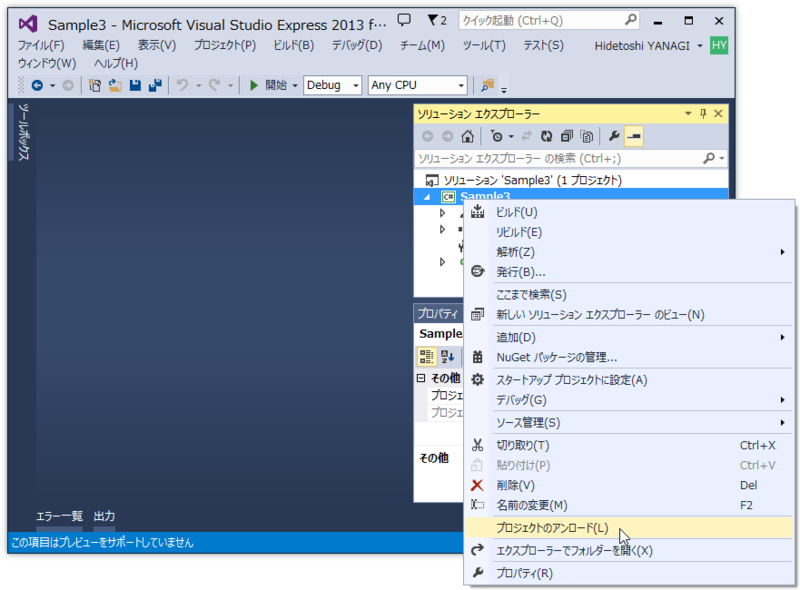Open the デバッグ(D) menu

[x=357, y=45]
